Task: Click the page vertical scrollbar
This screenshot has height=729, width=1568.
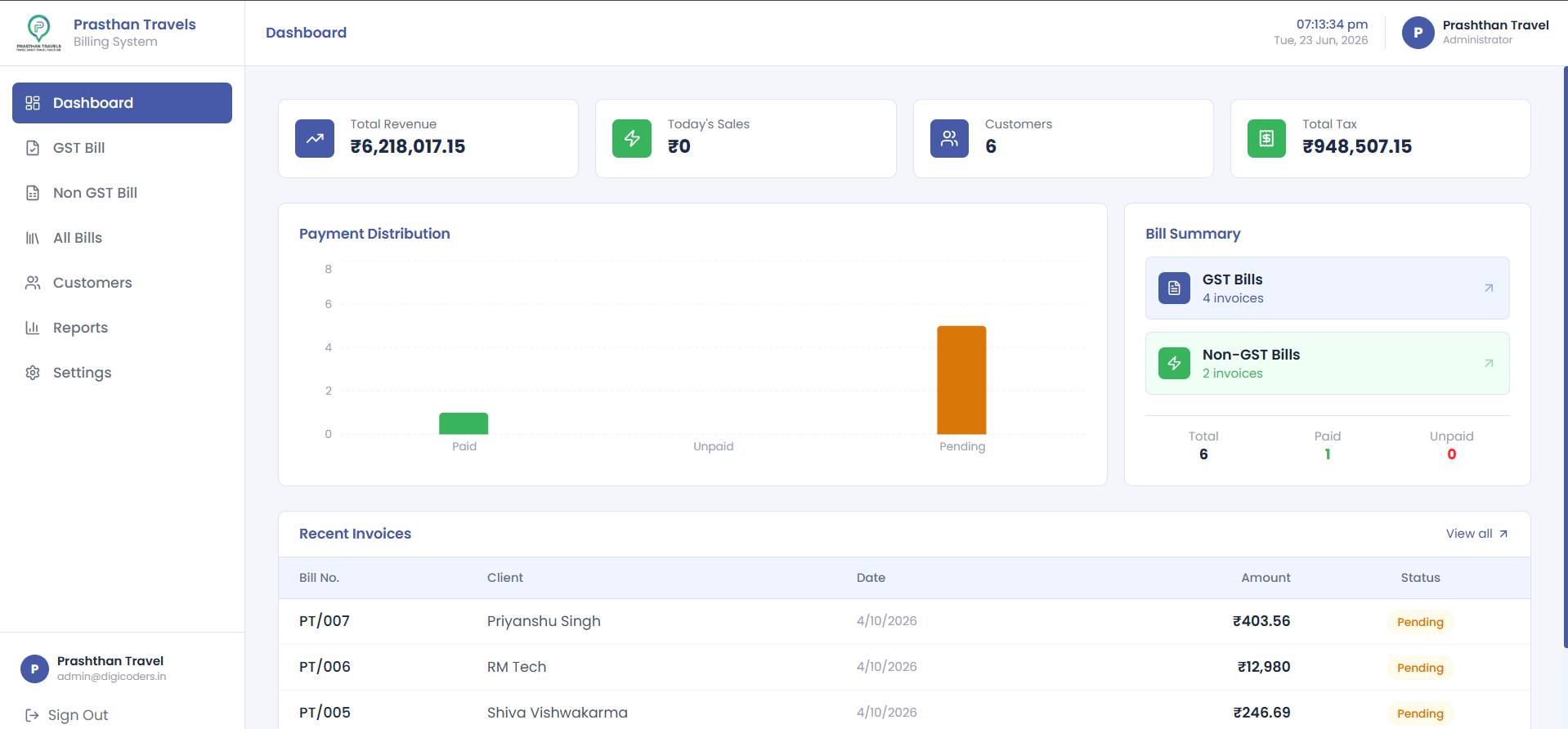Action: 1565,356
